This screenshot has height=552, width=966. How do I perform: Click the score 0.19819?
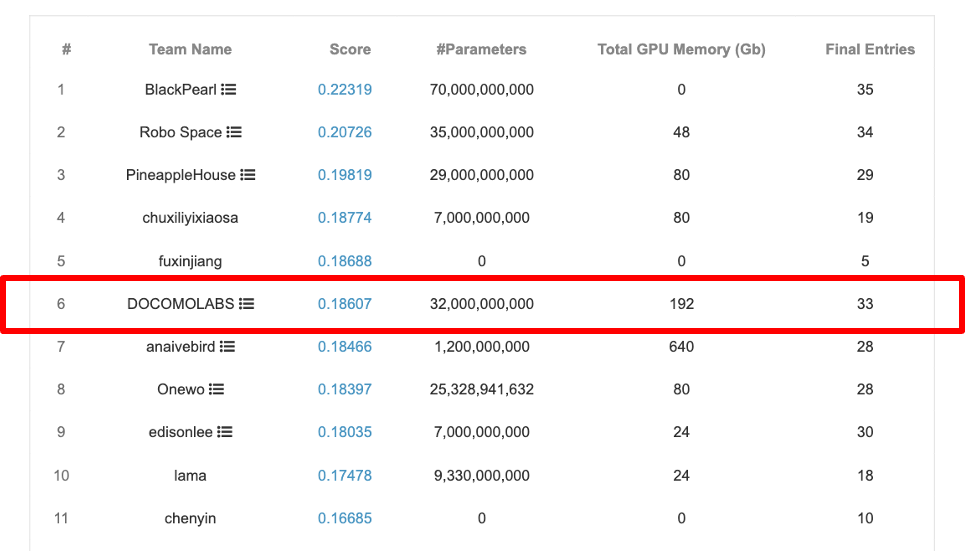coord(344,175)
